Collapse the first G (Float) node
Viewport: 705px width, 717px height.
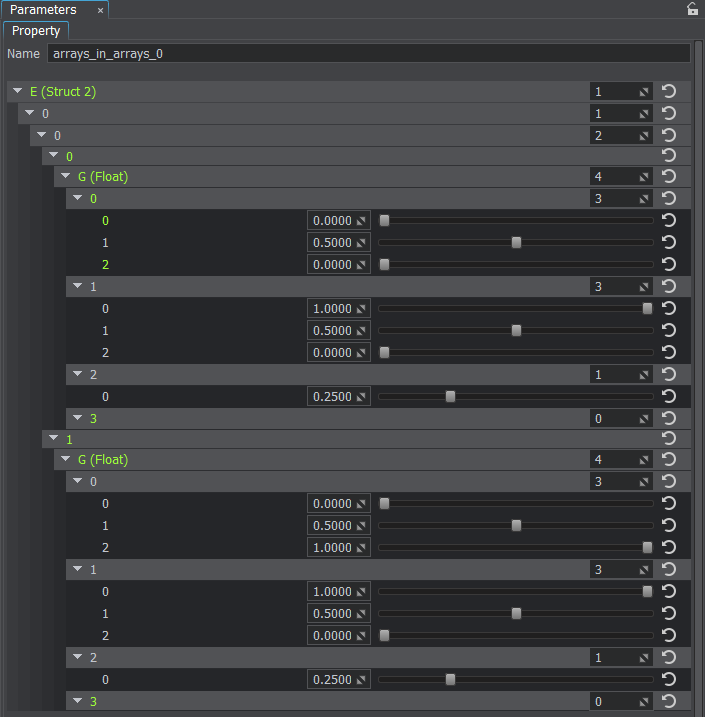pos(65,176)
